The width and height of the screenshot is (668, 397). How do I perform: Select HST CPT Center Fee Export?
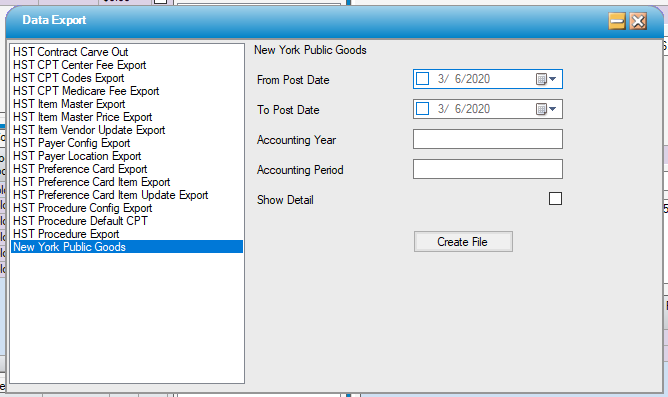[127, 65]
